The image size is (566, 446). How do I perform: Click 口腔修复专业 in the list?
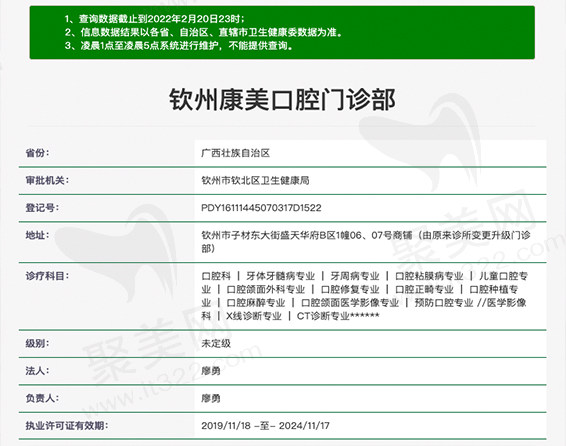pyautogui.click(x=350, y=289)
